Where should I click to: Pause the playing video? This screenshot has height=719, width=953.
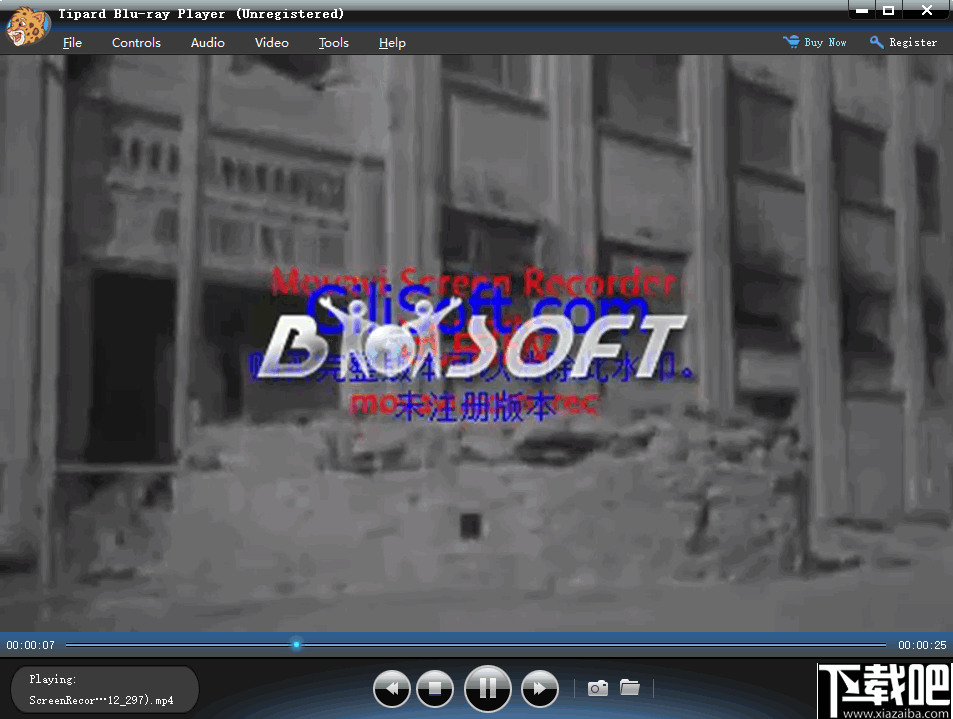(487, 688)
